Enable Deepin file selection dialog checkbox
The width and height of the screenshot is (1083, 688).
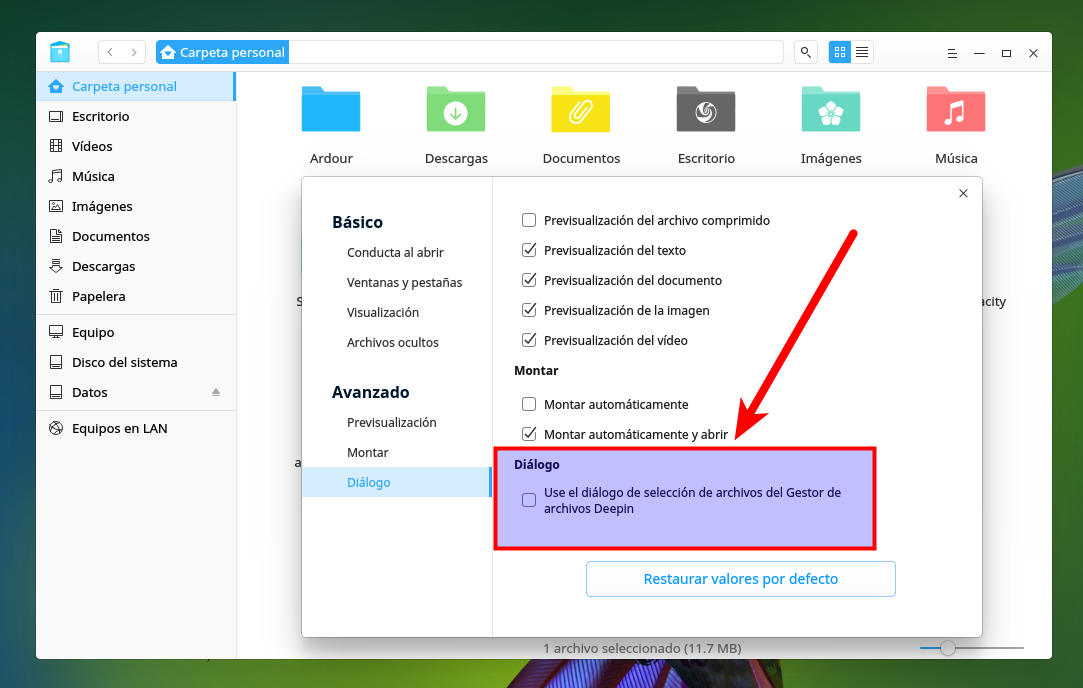click(x=529, y=500)
